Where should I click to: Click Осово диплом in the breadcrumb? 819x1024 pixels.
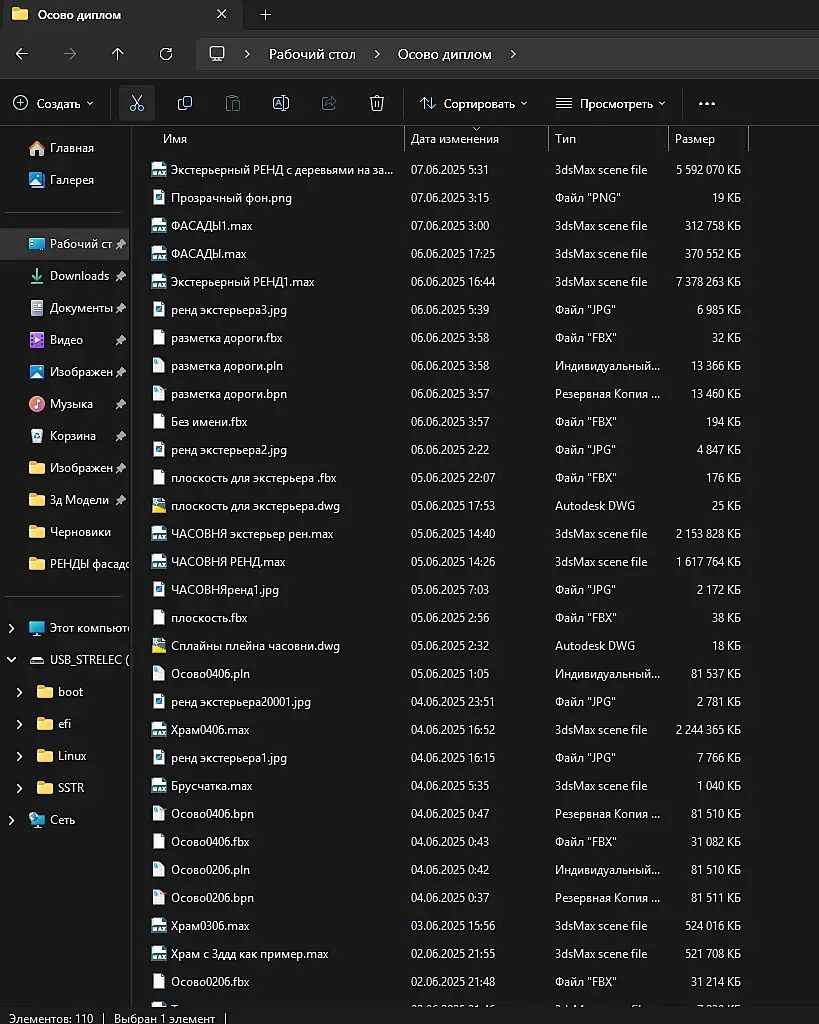[x=445, y=54]
